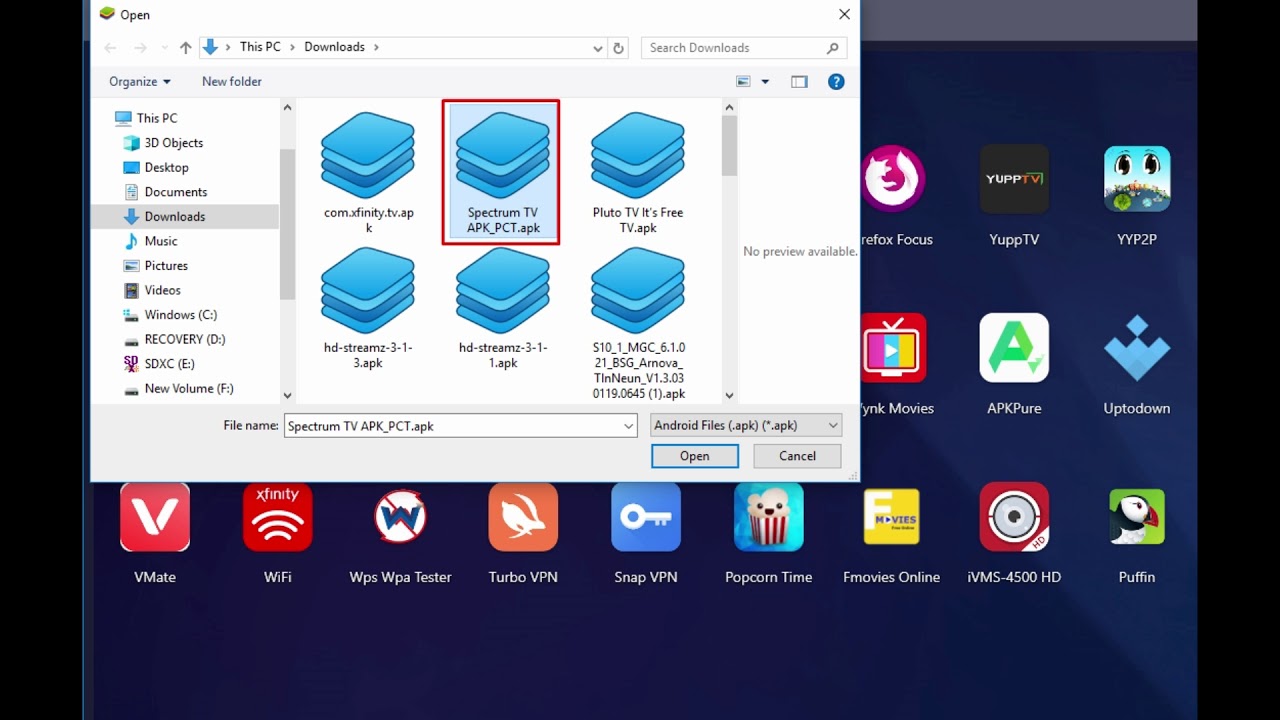Click the Open button to confirm selection
1280x720 pixels.
pos(694,456)
